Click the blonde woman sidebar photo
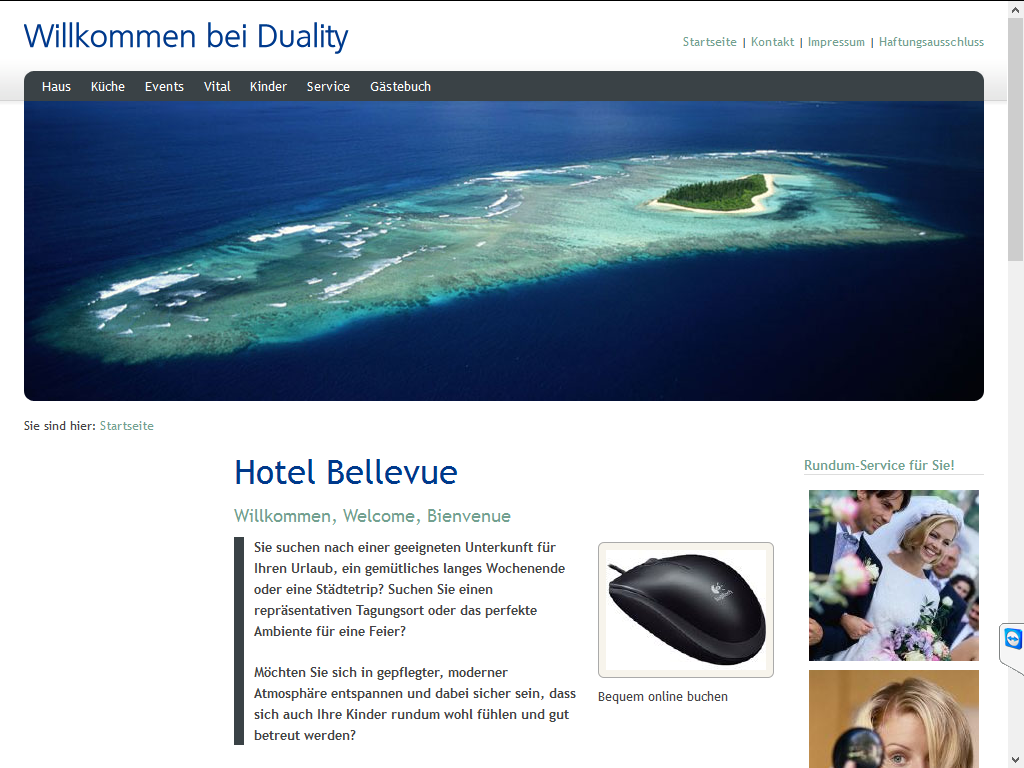 click(x=893, y=719)
